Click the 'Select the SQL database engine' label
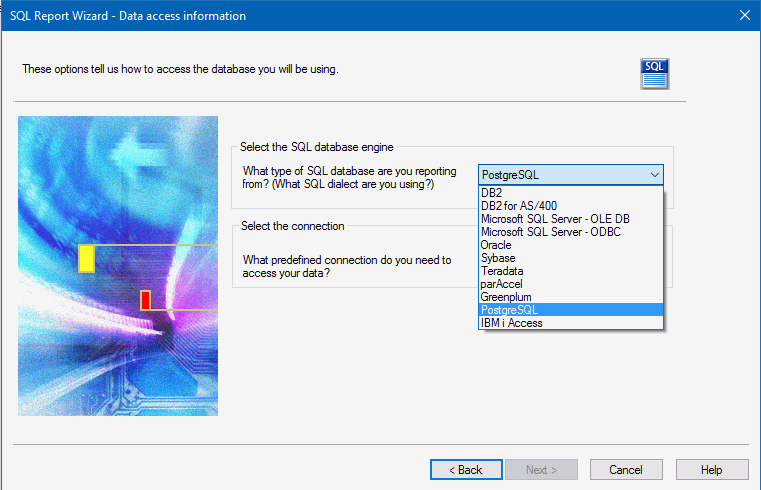This screenshot has height=490, width=761. coord(316,147)
